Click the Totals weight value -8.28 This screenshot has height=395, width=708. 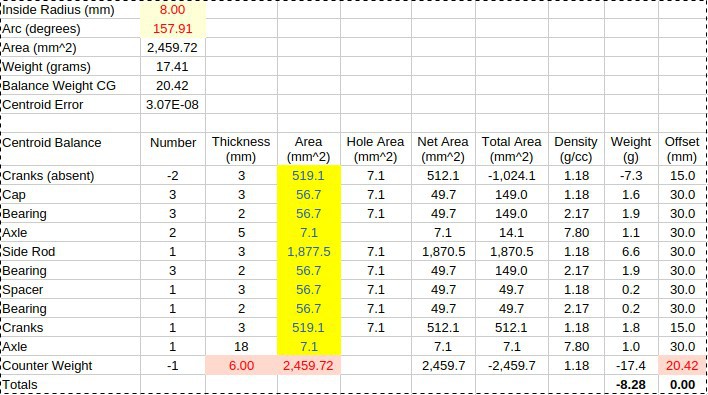(x=631, y=385)
